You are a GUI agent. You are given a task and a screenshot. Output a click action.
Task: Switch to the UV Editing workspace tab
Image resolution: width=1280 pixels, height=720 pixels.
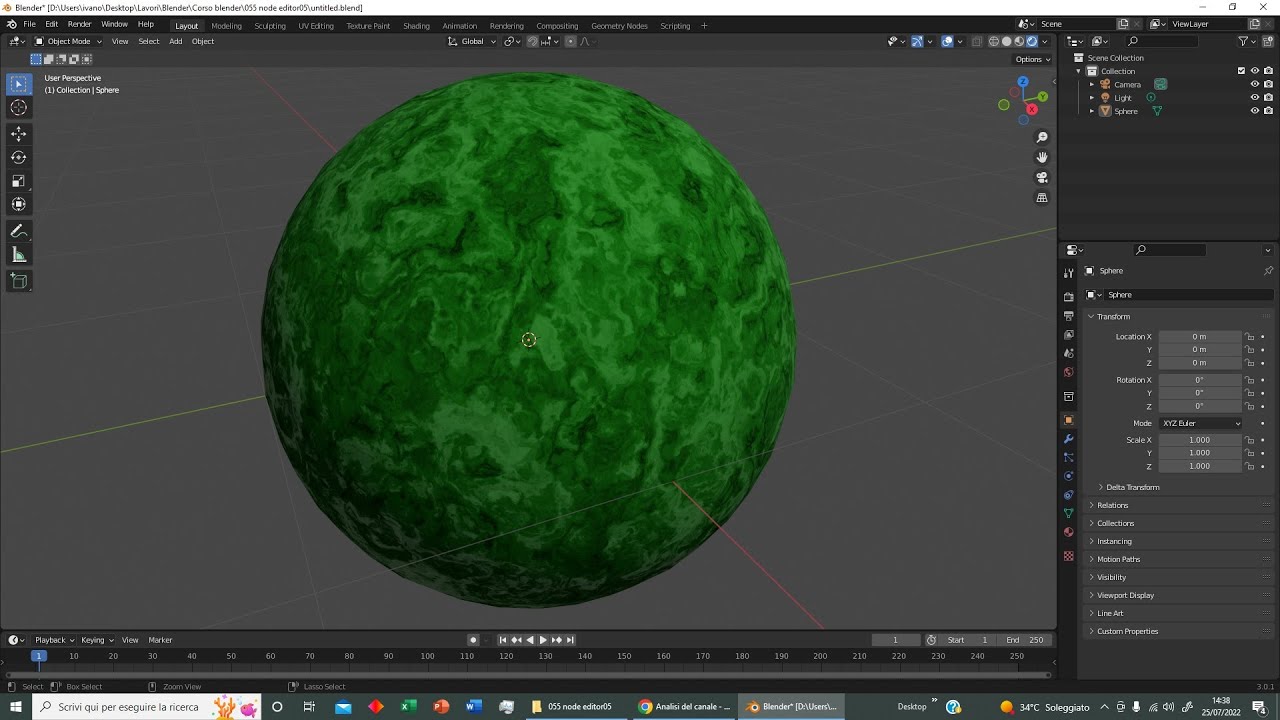click(316, 25)
